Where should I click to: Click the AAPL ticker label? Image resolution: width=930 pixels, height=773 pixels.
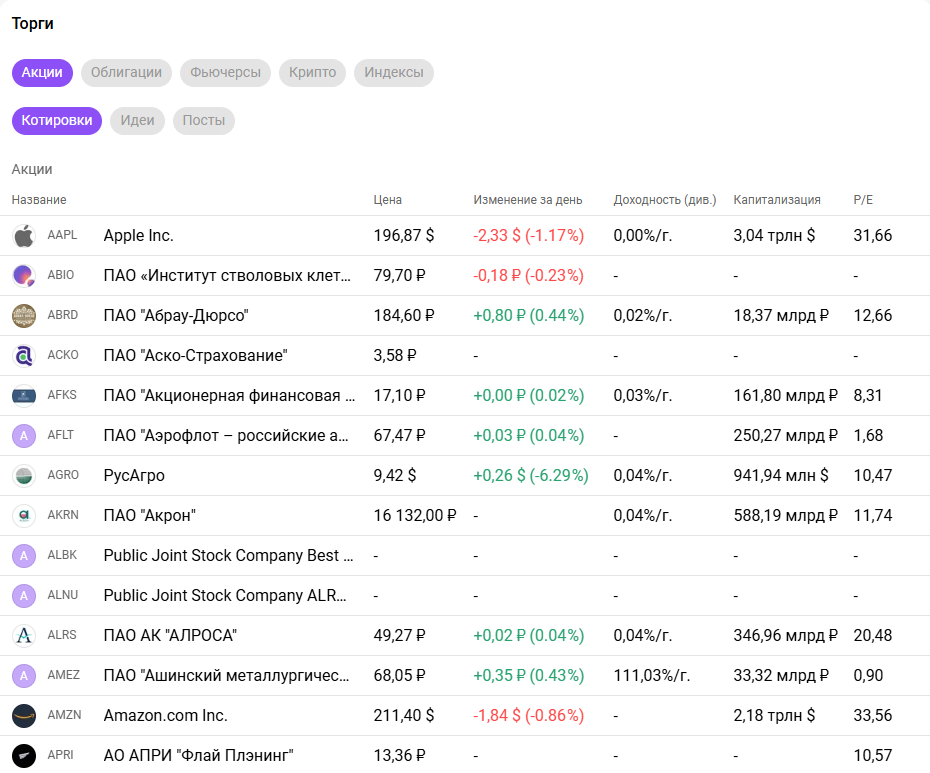(62, 235)
